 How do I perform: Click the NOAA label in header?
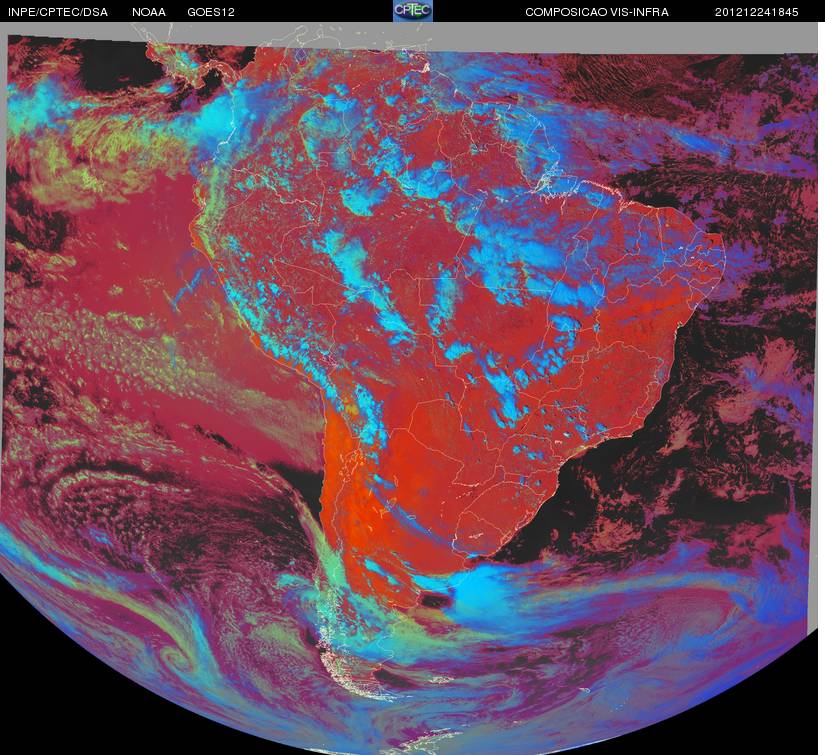[x=149, y=12]
